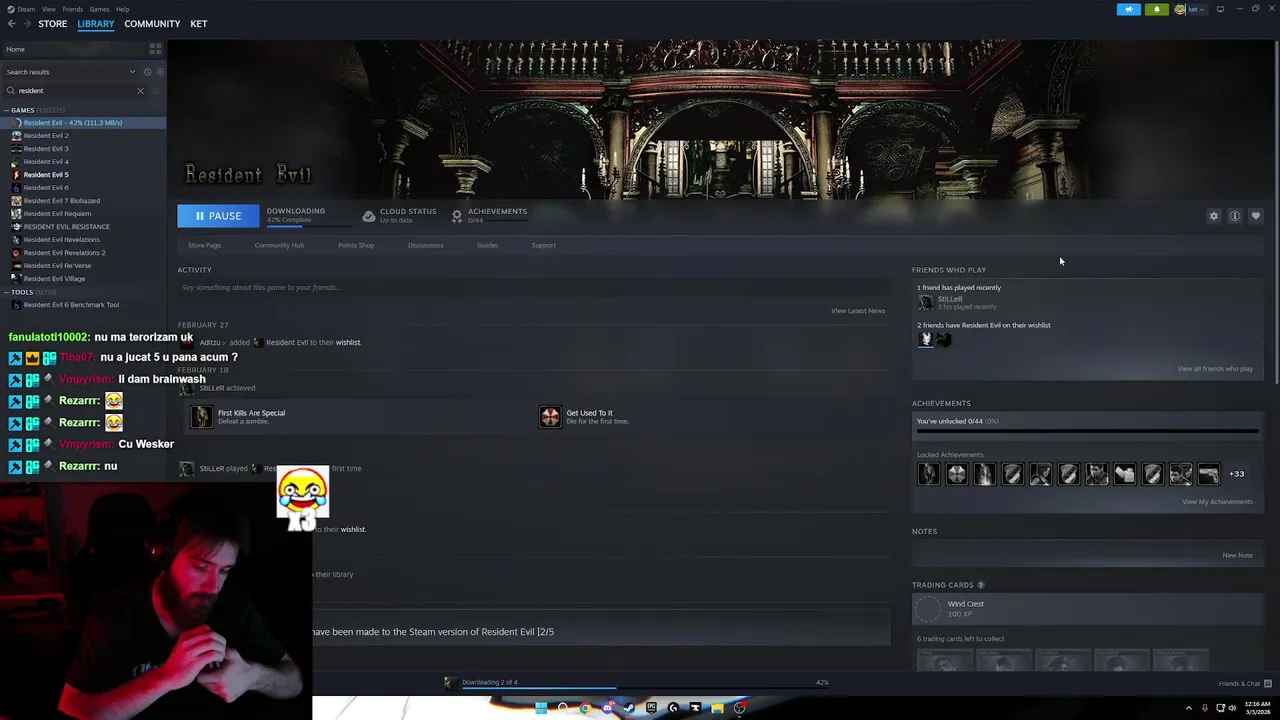
Task: Switch to Big Picture mode icon
Action: pos(1220,9)
